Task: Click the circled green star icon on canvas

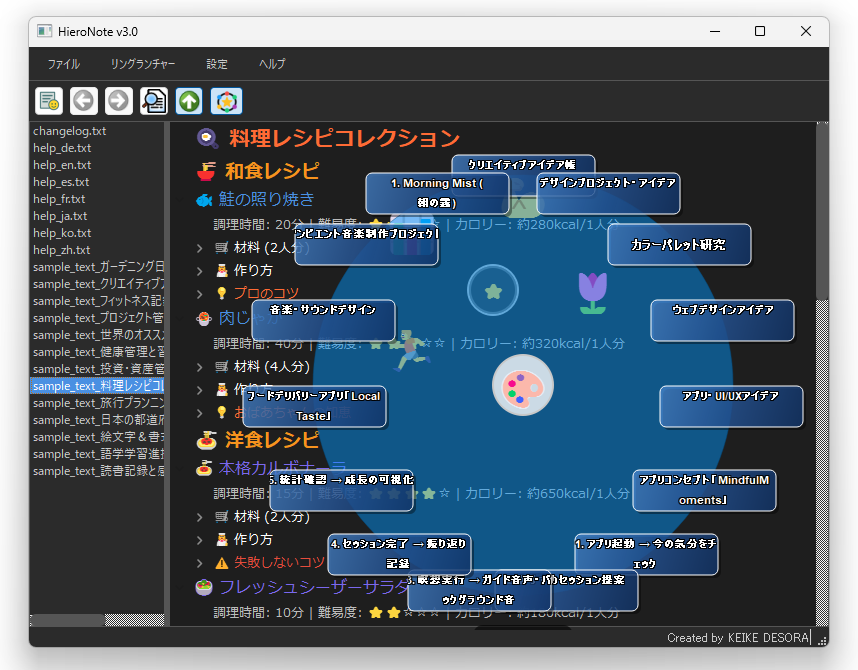Action: tap(493, 289)
